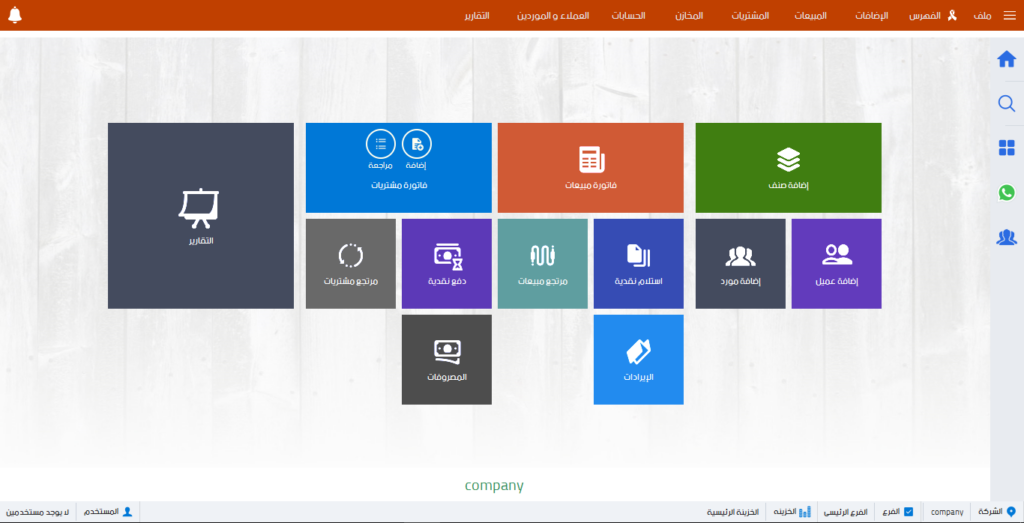Expand the الحسابات (Accounts) menu
The image size is (1024, 523).
(x=628, y=16)
